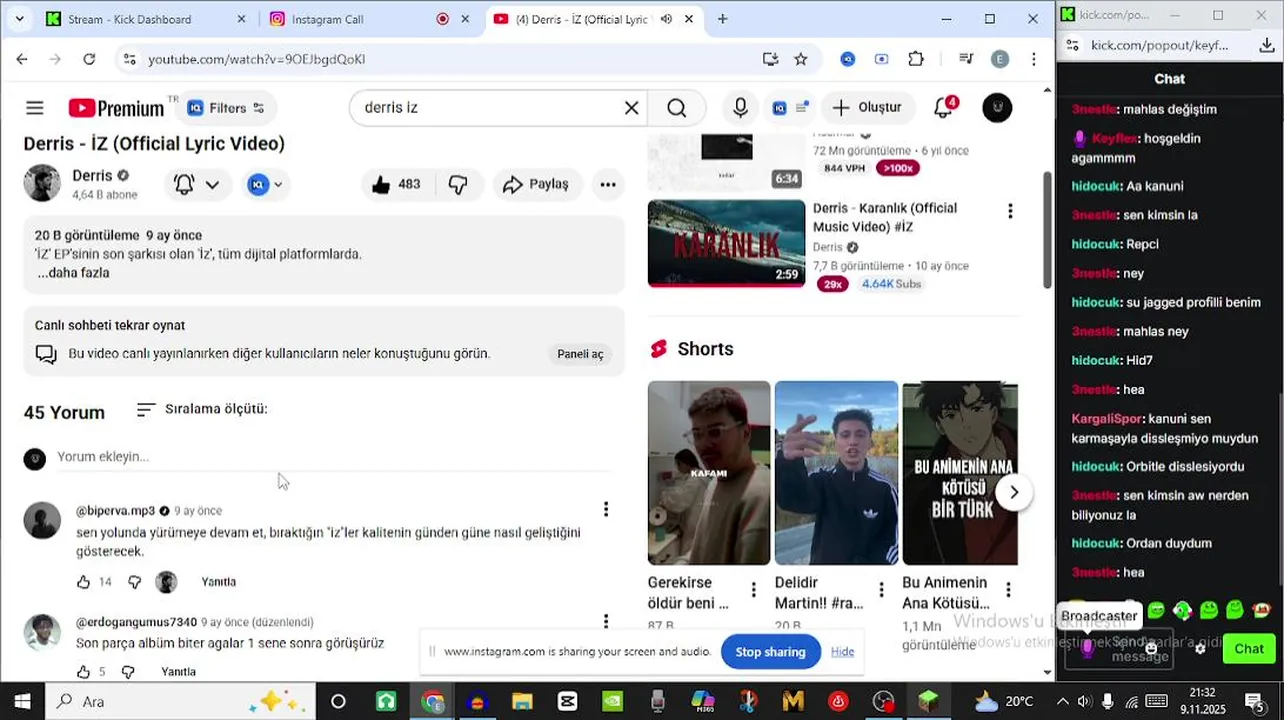Dislike the @erdogangumus7340 comment
The width and height of the screenshot is (1284, 720).
click(128, 672)
